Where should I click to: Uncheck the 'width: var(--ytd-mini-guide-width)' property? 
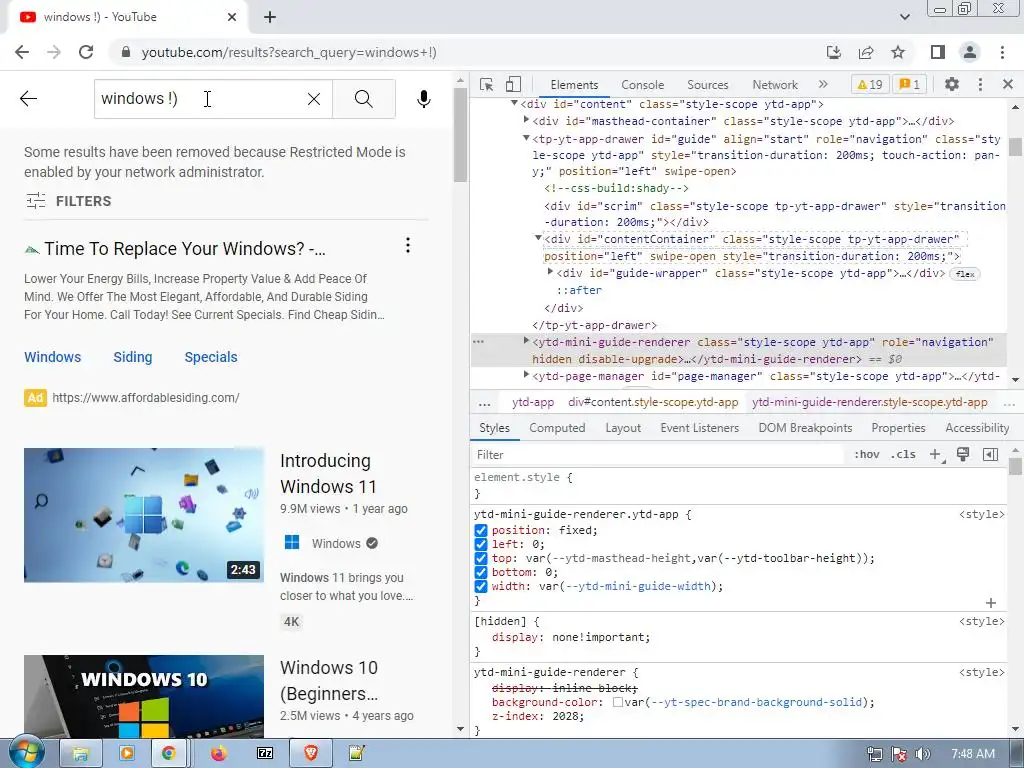[x=481, y=586]
